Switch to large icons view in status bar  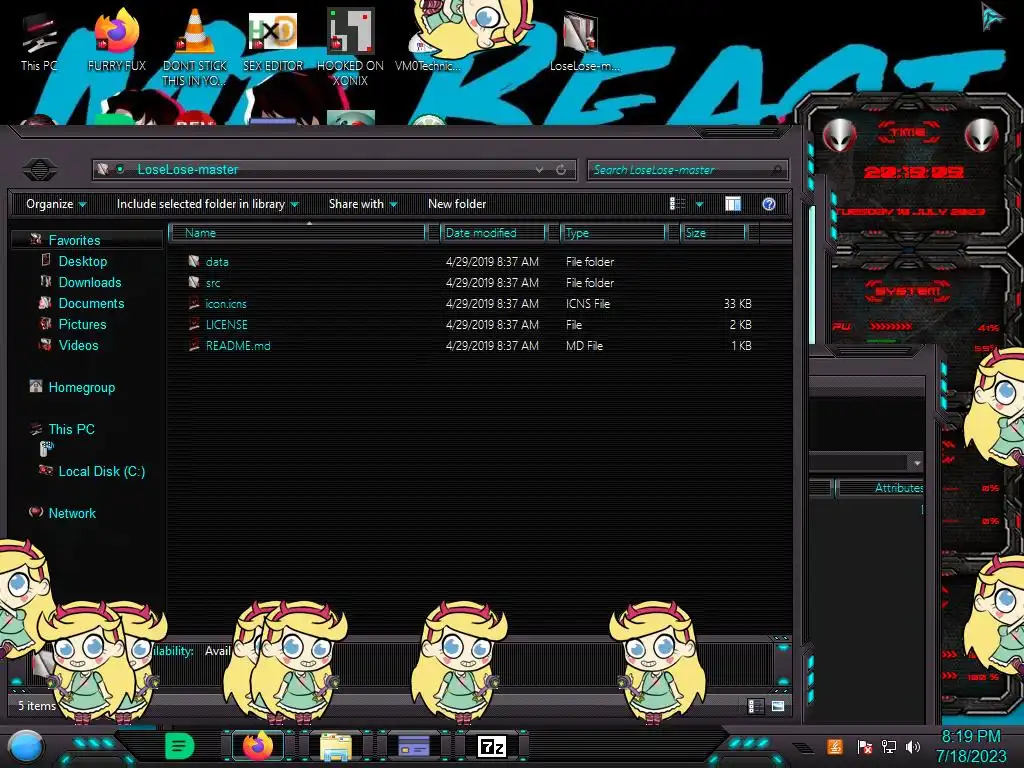point(778,706)
